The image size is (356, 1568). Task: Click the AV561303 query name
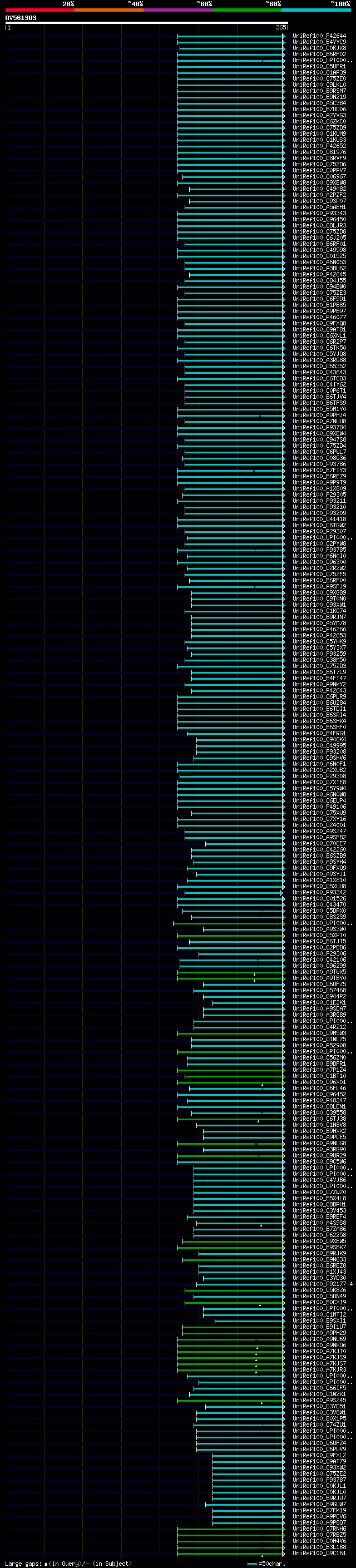click(21, 18)
